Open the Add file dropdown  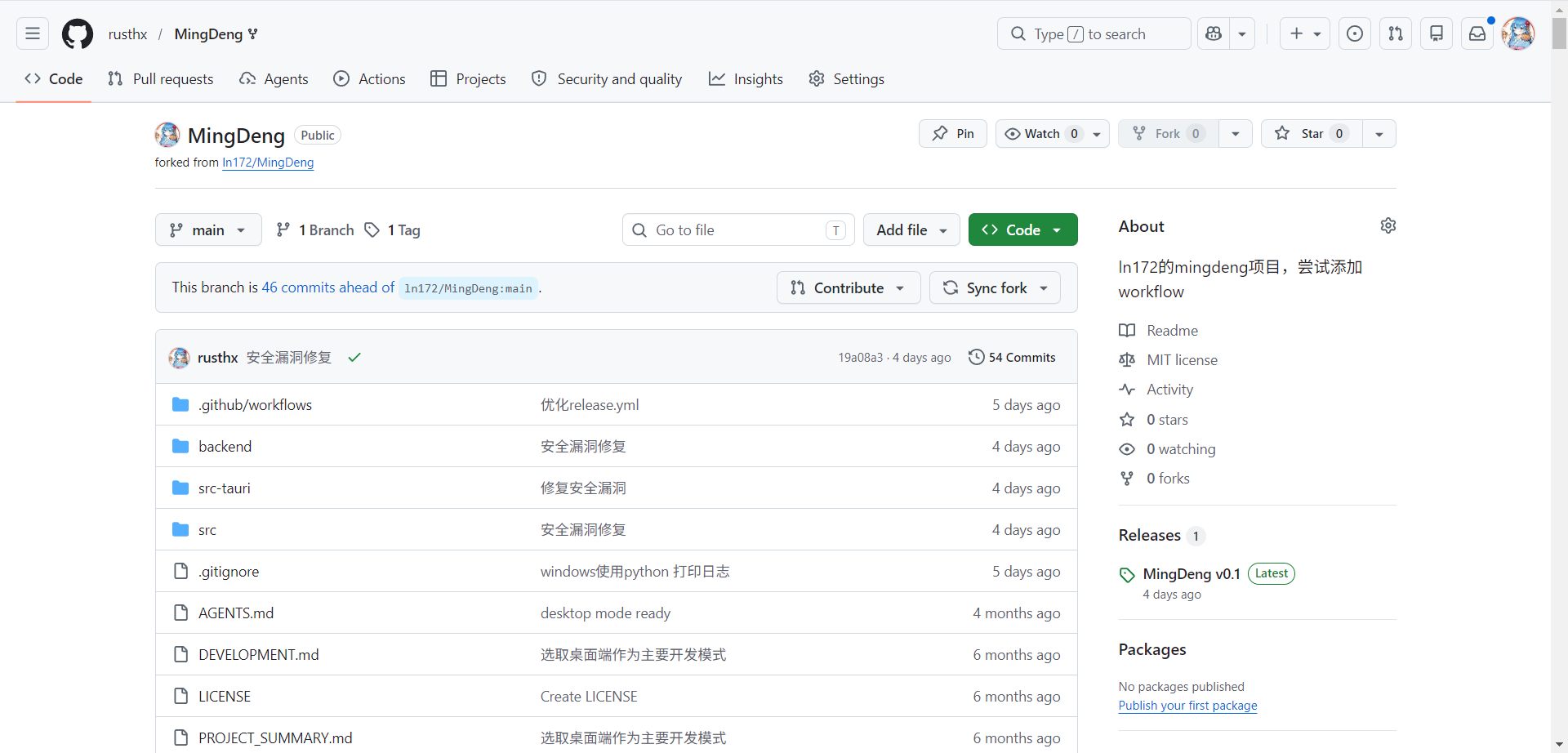click(x=911, y=230)
